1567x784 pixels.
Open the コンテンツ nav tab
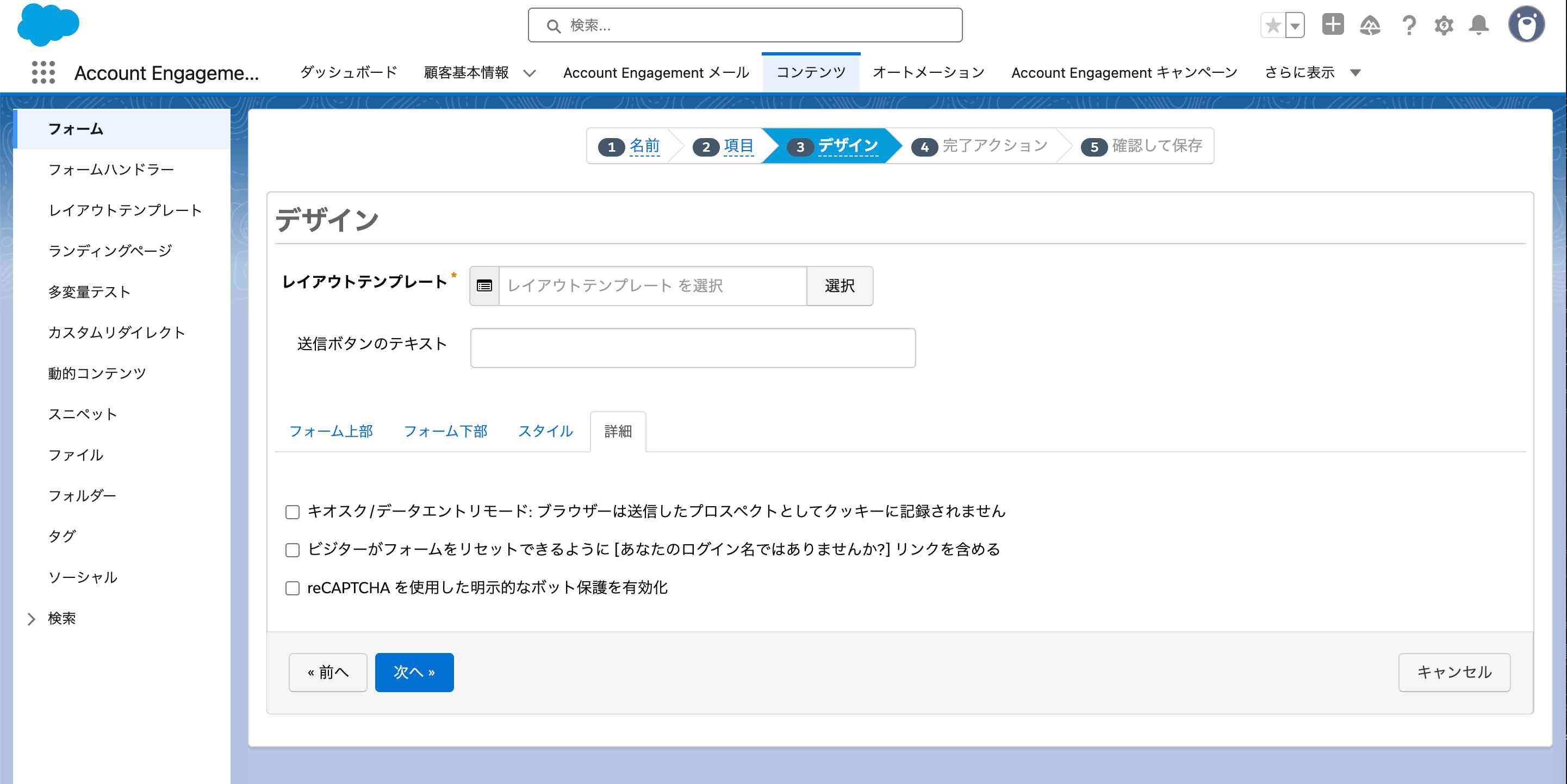pyautogui.click(x=811, y=72)
